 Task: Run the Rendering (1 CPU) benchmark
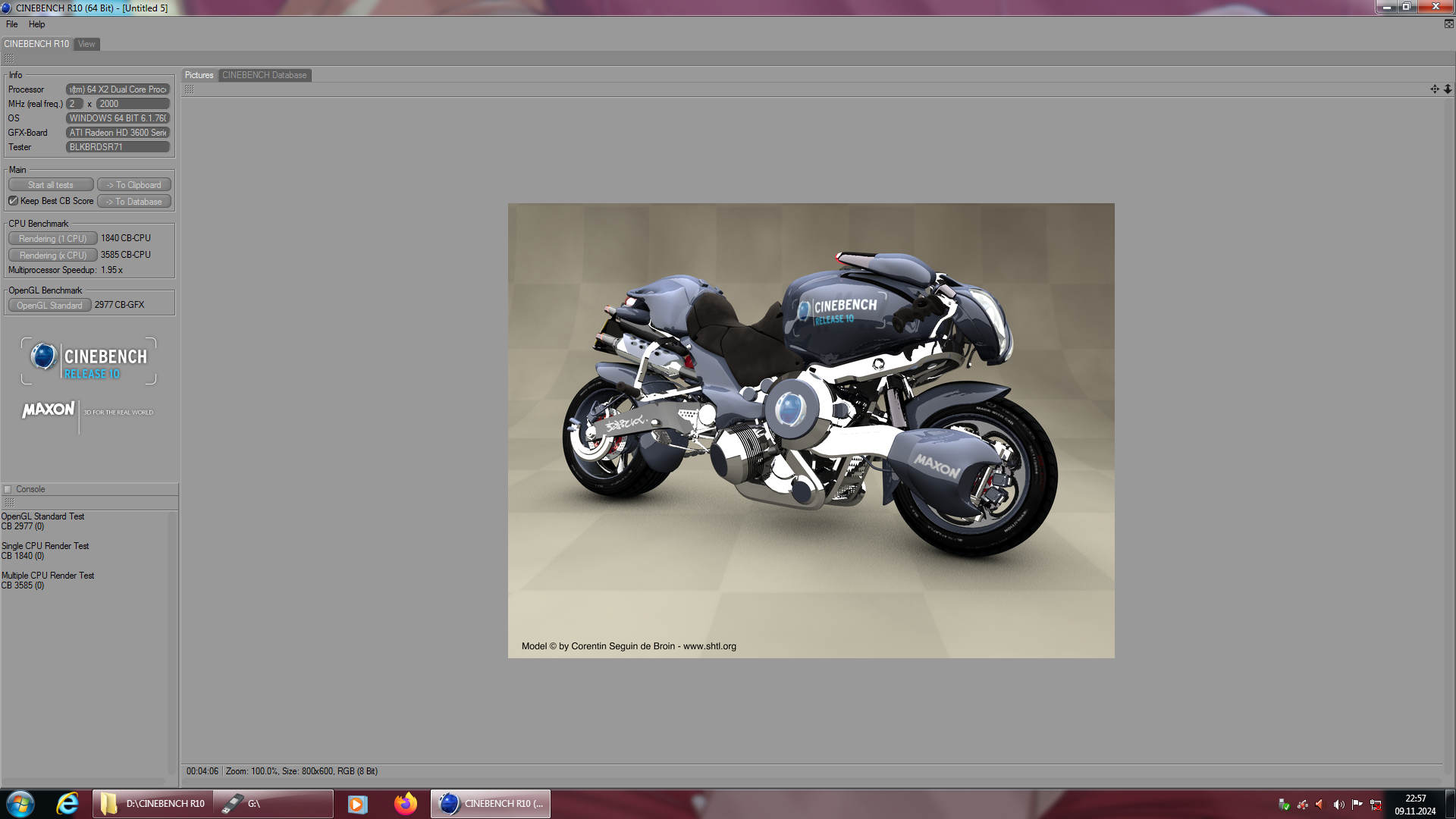pos(52,239)
